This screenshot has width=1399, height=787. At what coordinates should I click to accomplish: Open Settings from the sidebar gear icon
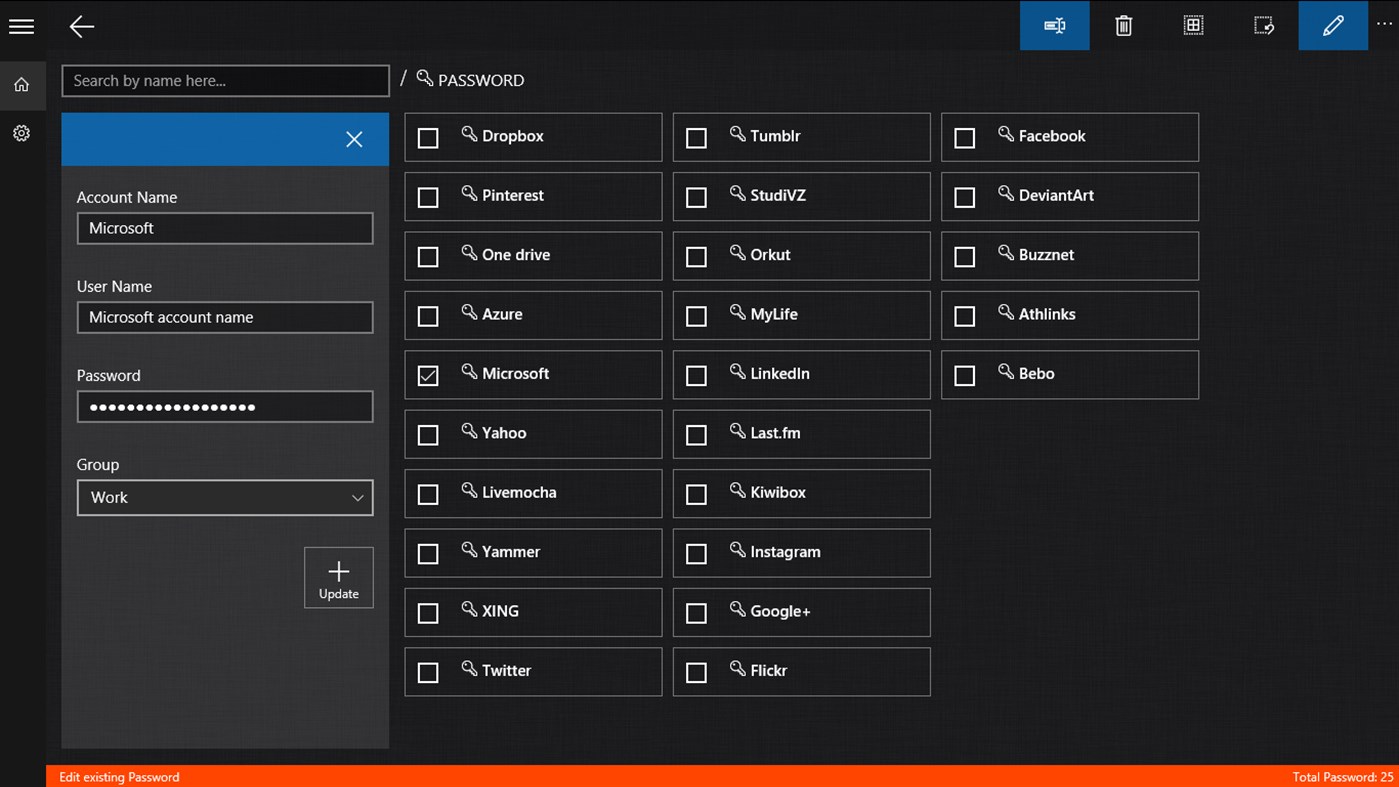(21, 132)
